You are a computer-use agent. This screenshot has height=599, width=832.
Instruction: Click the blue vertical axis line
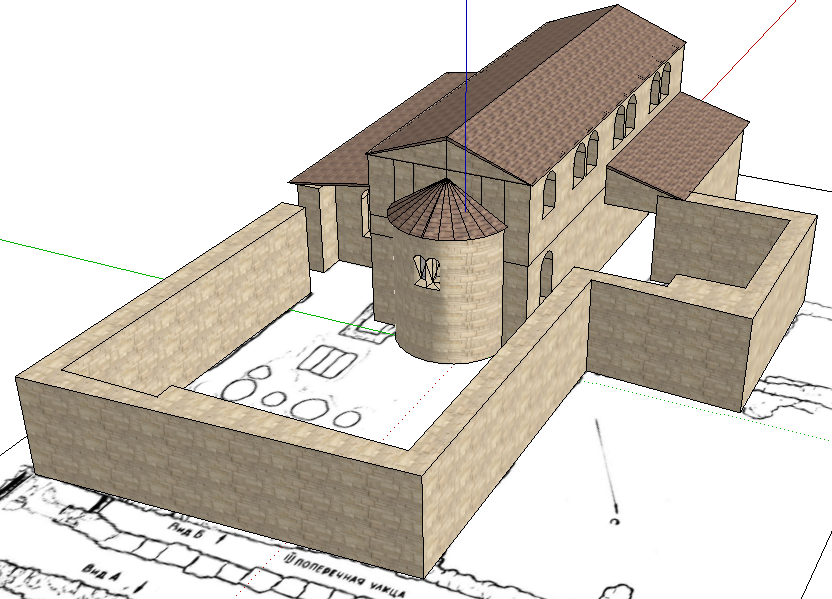point(466,106)
